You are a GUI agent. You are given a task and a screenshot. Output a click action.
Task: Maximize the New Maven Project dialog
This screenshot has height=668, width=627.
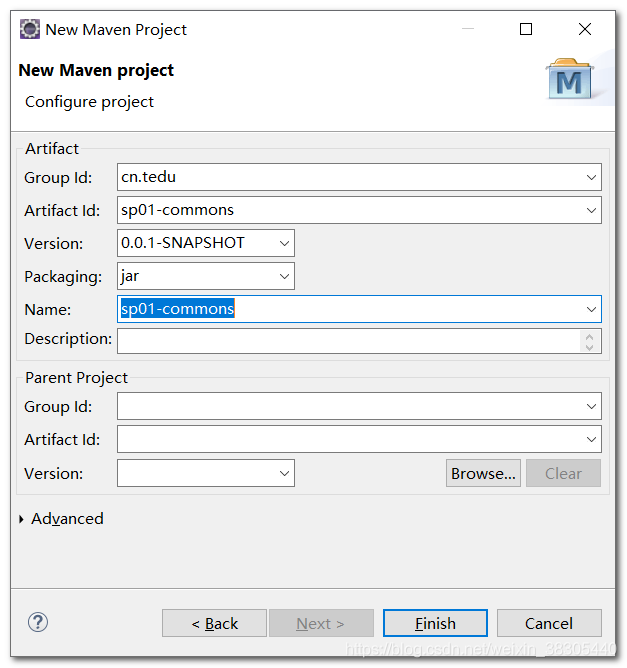[x=526, y=29]
